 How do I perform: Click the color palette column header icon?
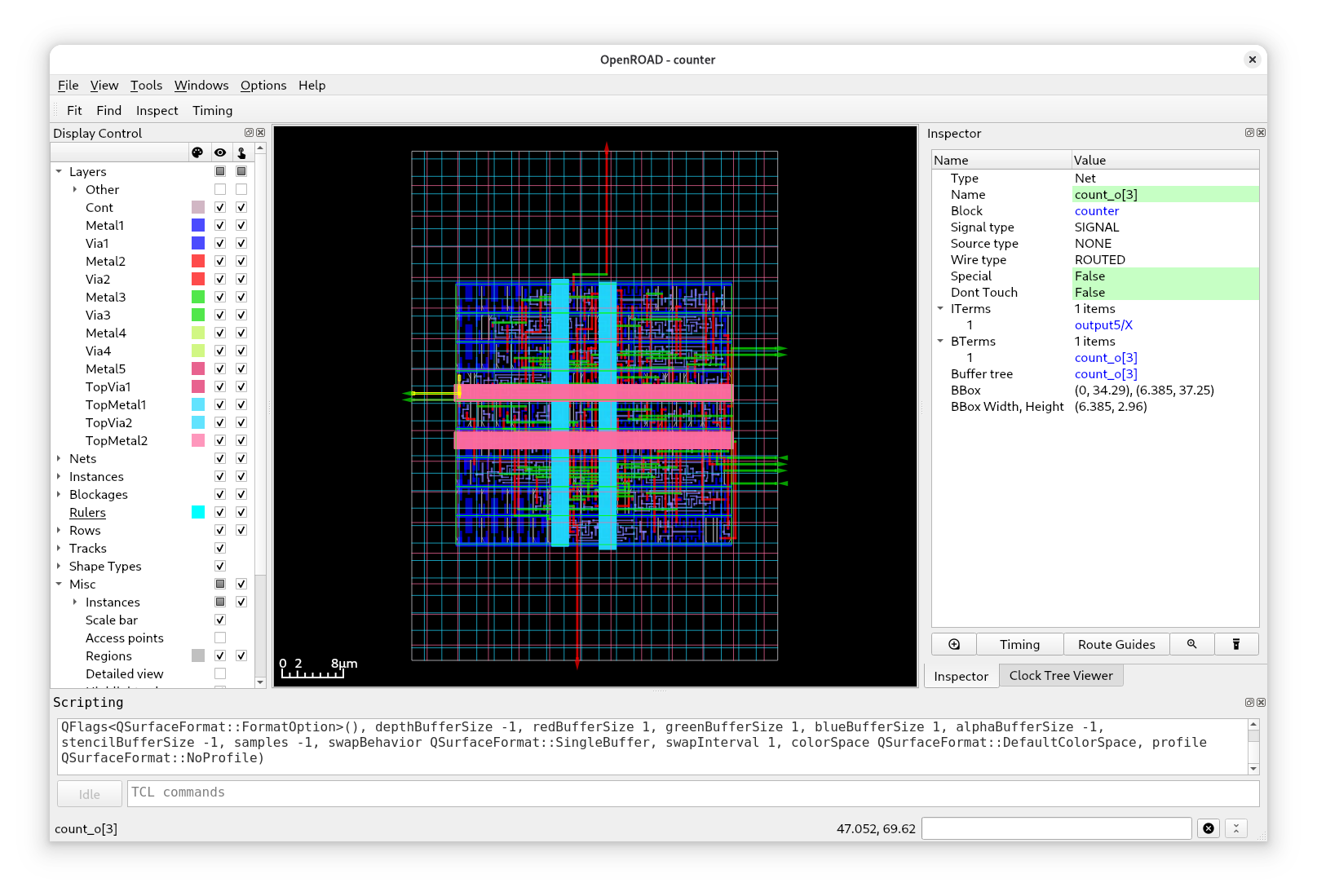click(x=197, y=152)
